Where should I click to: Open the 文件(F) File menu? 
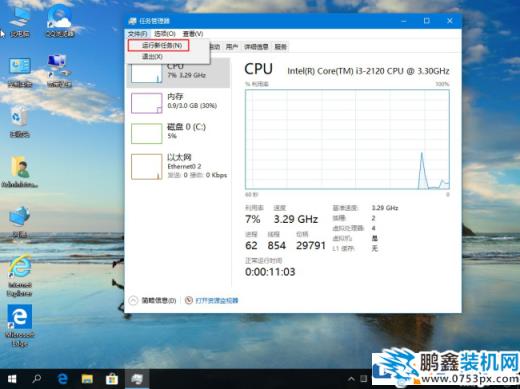coord(137,34)
